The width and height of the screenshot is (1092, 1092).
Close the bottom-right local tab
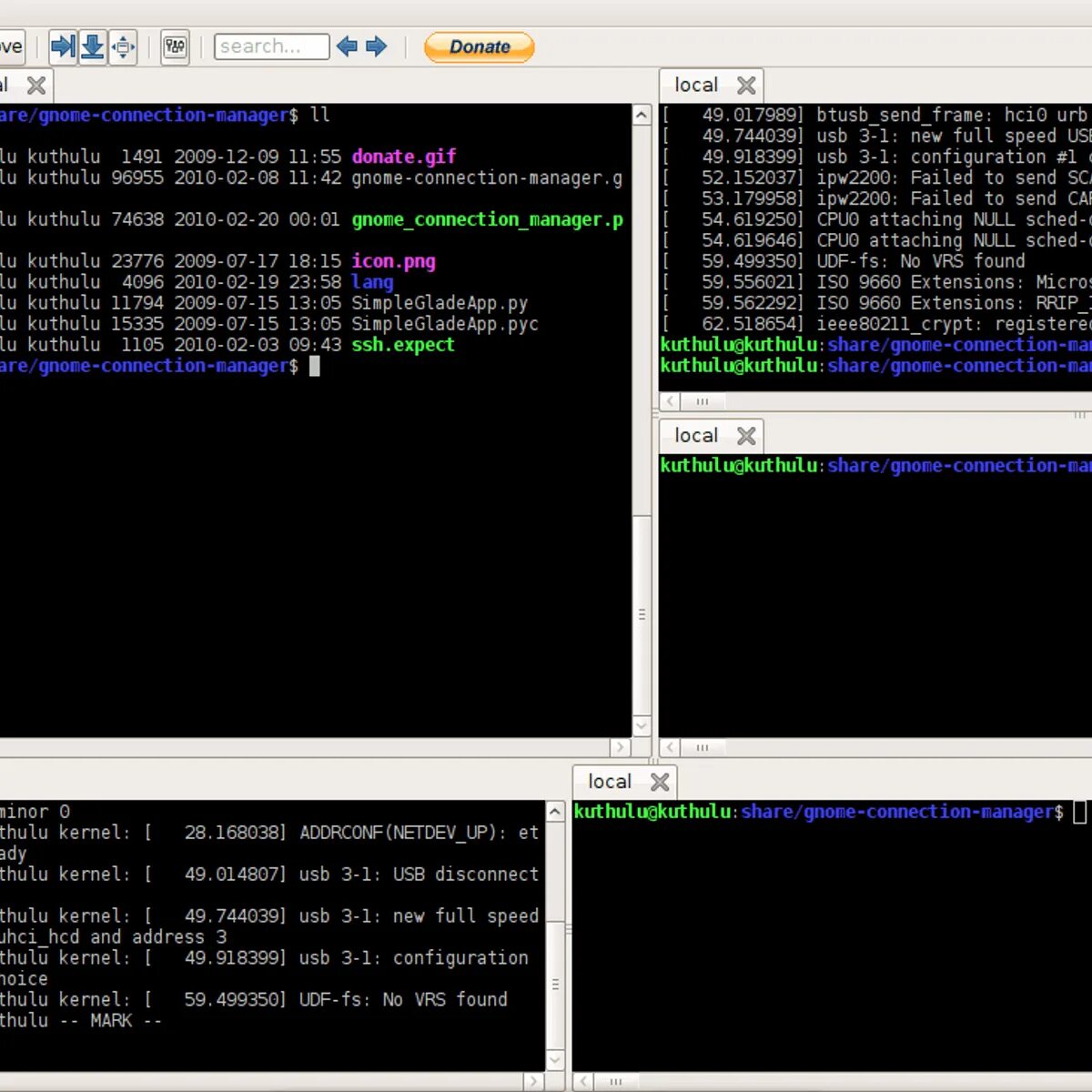tap(660, 782)
